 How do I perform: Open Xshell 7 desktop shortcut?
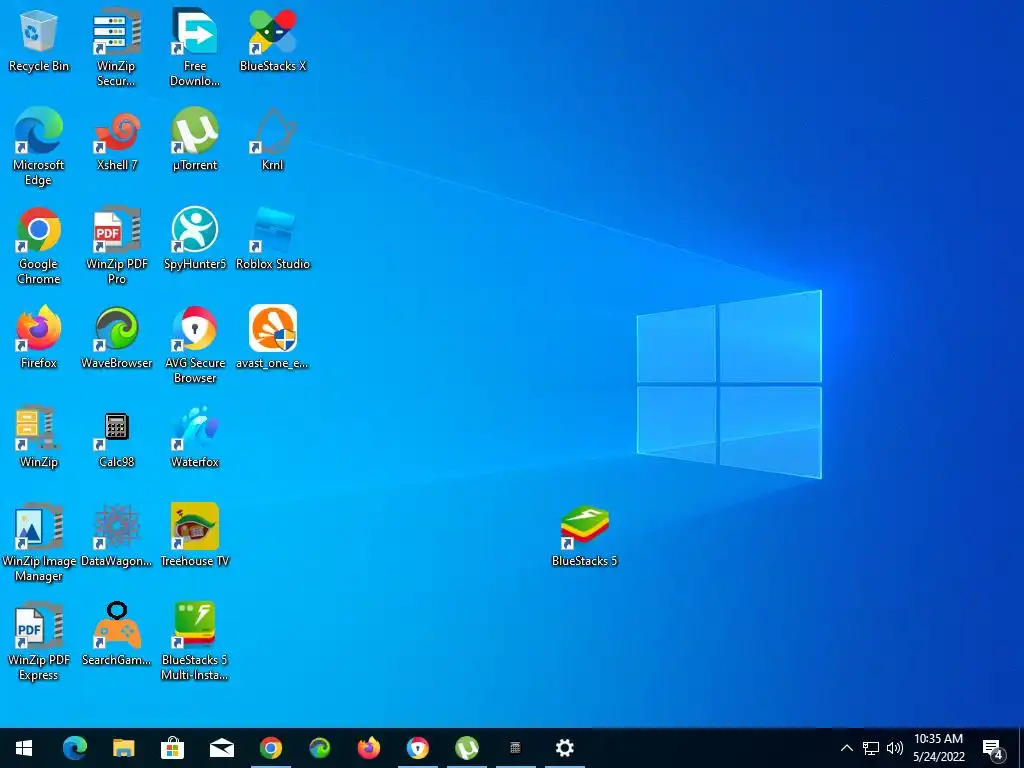click(x=116, y=140)
